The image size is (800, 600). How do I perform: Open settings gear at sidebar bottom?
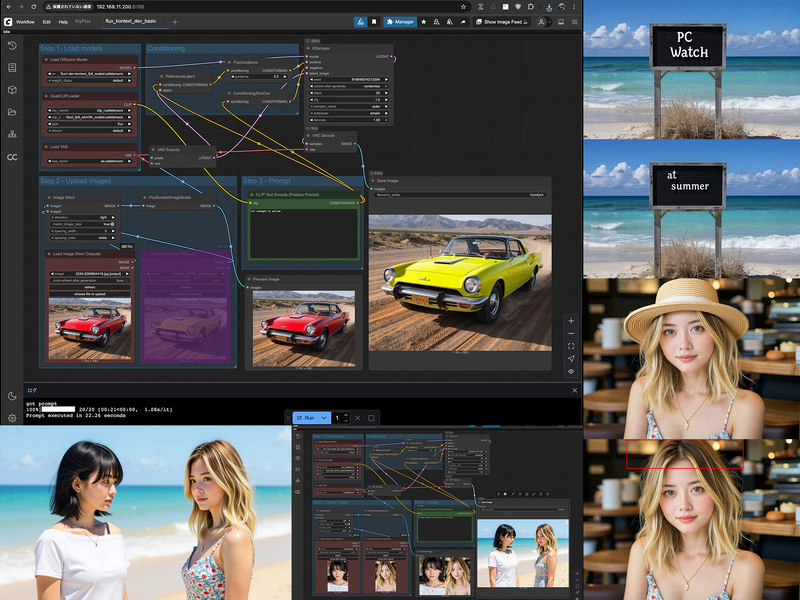(x=12, y=418)
